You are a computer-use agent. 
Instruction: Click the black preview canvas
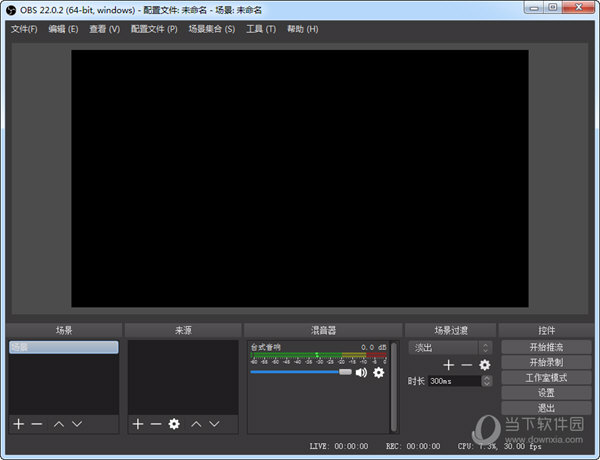[300, 178]
